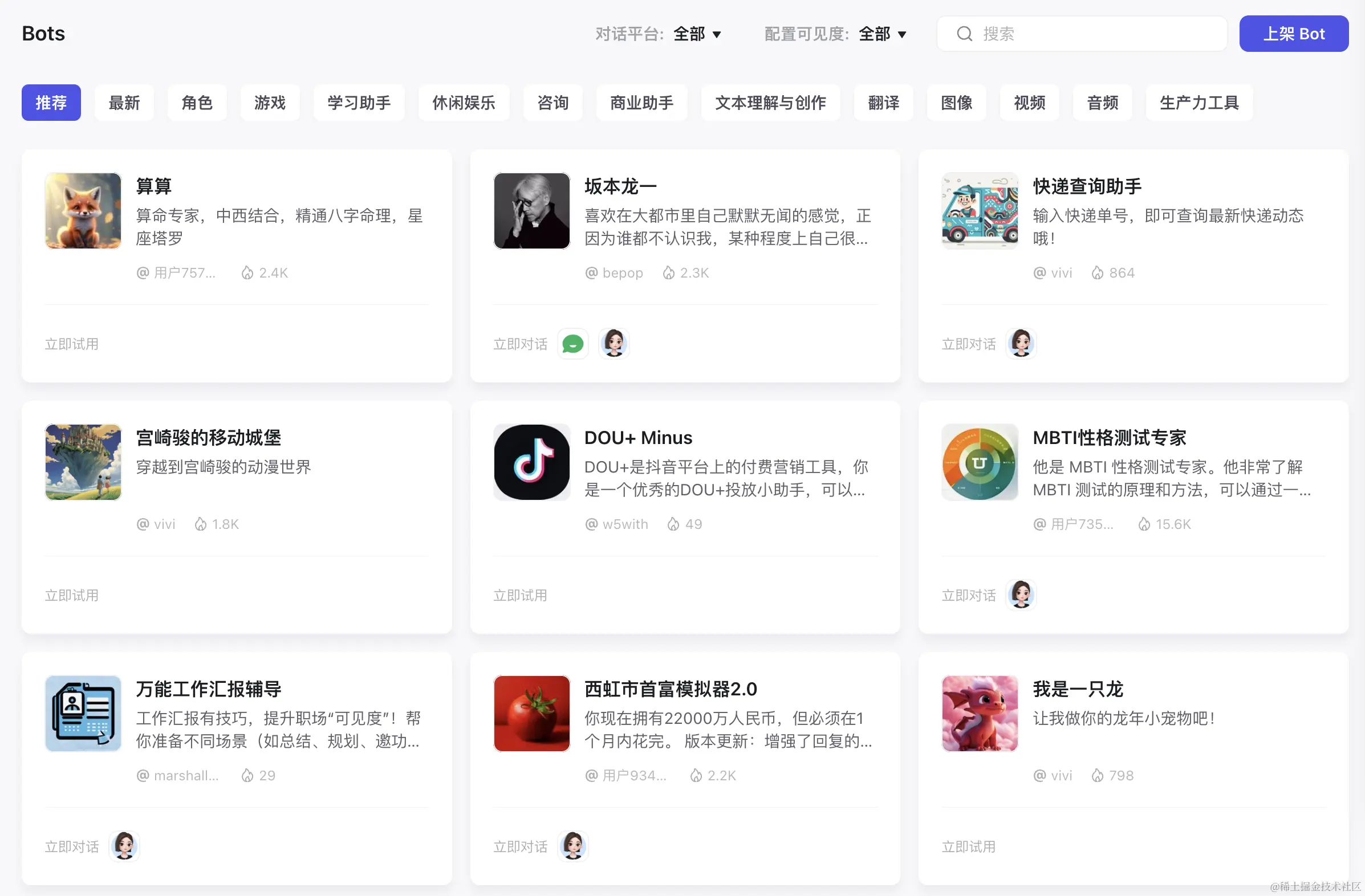Select the 翻译 category tab
Screen dimensions: 1365x896
click(883, 103)
